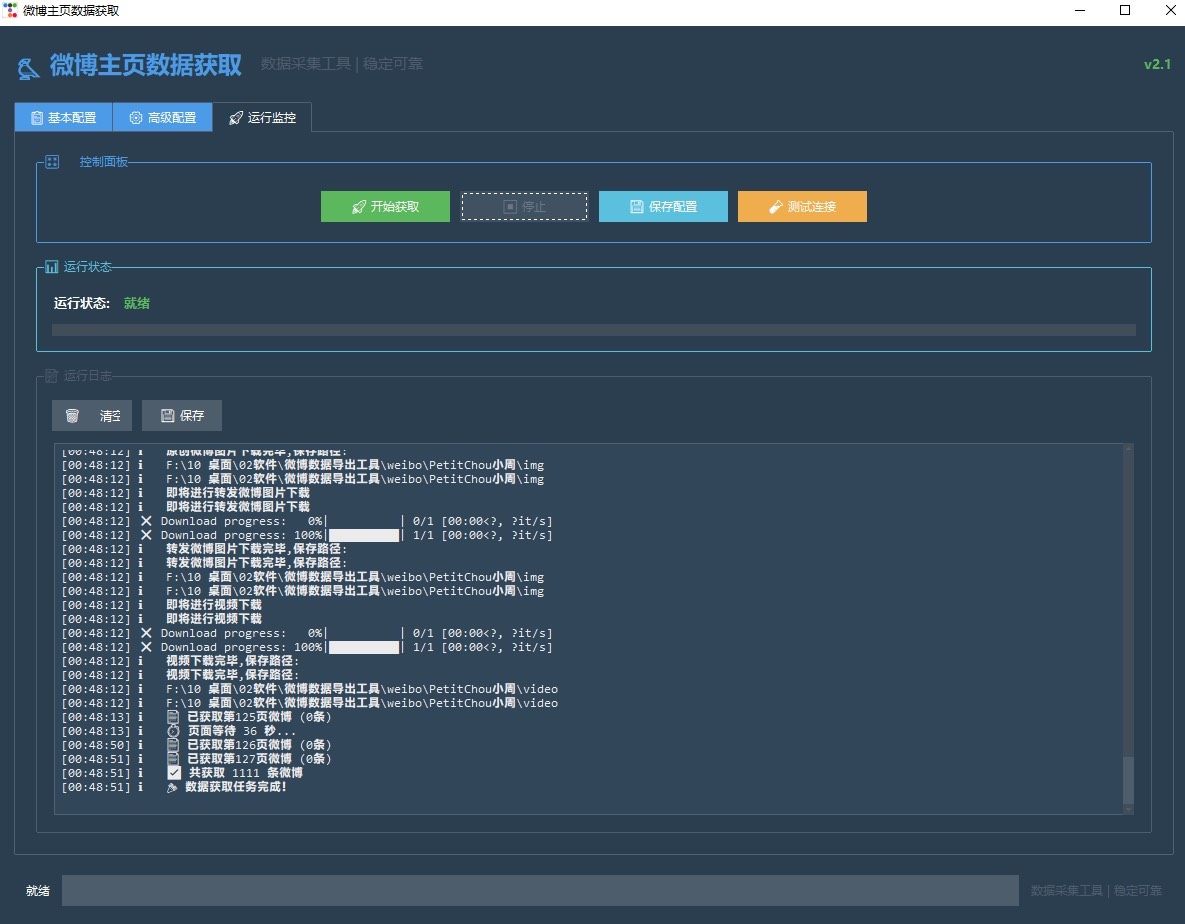Click the 运行状态 chart icon

pyautogui.click(x=51, y=267)
